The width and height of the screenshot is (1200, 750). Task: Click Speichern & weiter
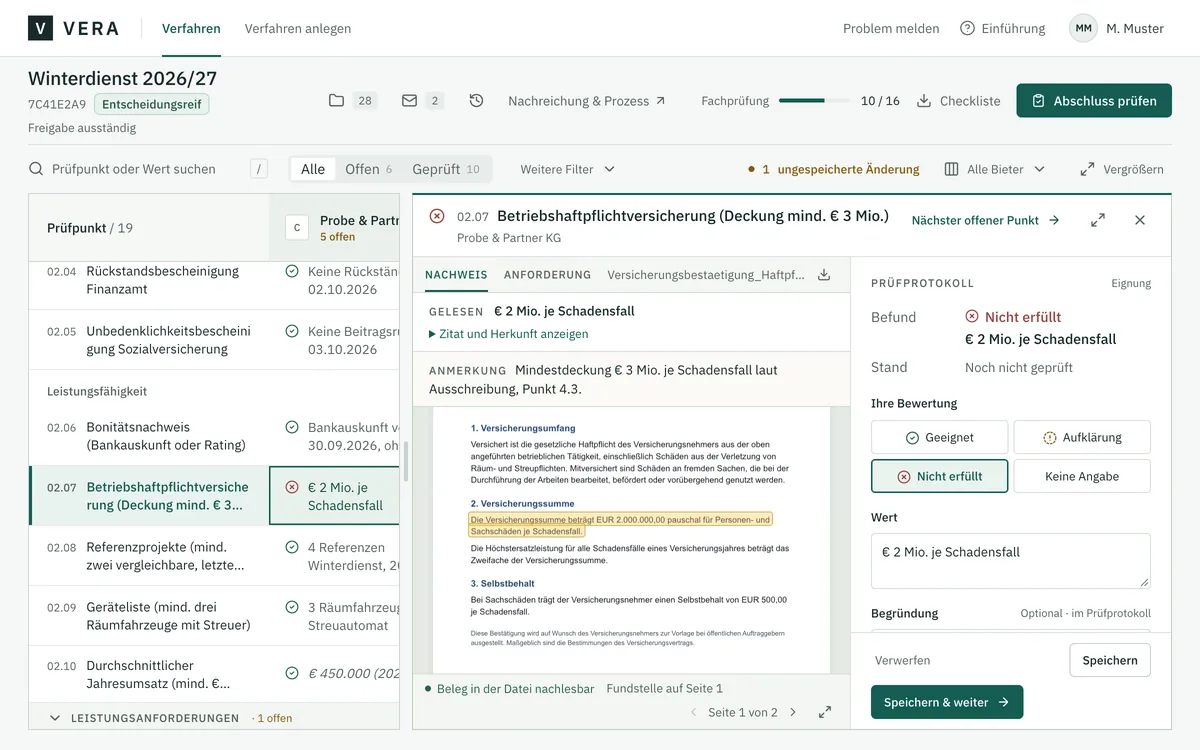tap(947, 702)
